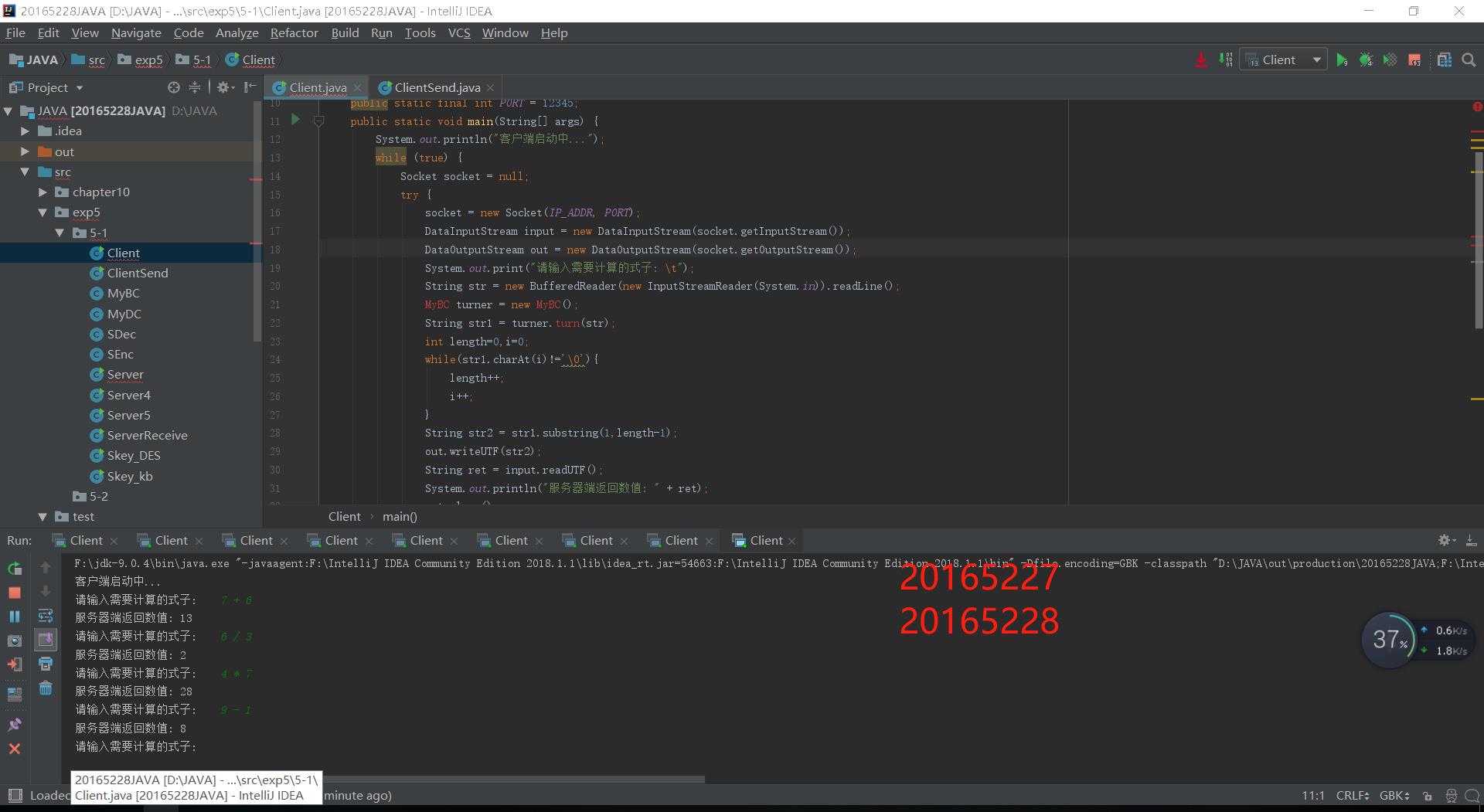The height and width of the screenshot is (812, 1484).
Task: Collapse the test folder
Action: pyautogui.click(x=43, y=516)
